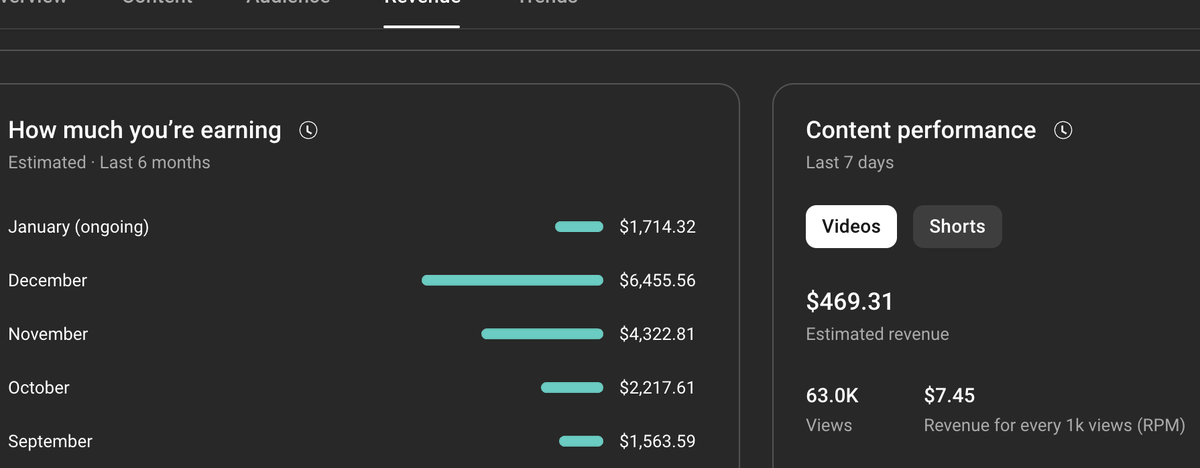Select the September row label
1200x468 pixels.
pos(50,441)
